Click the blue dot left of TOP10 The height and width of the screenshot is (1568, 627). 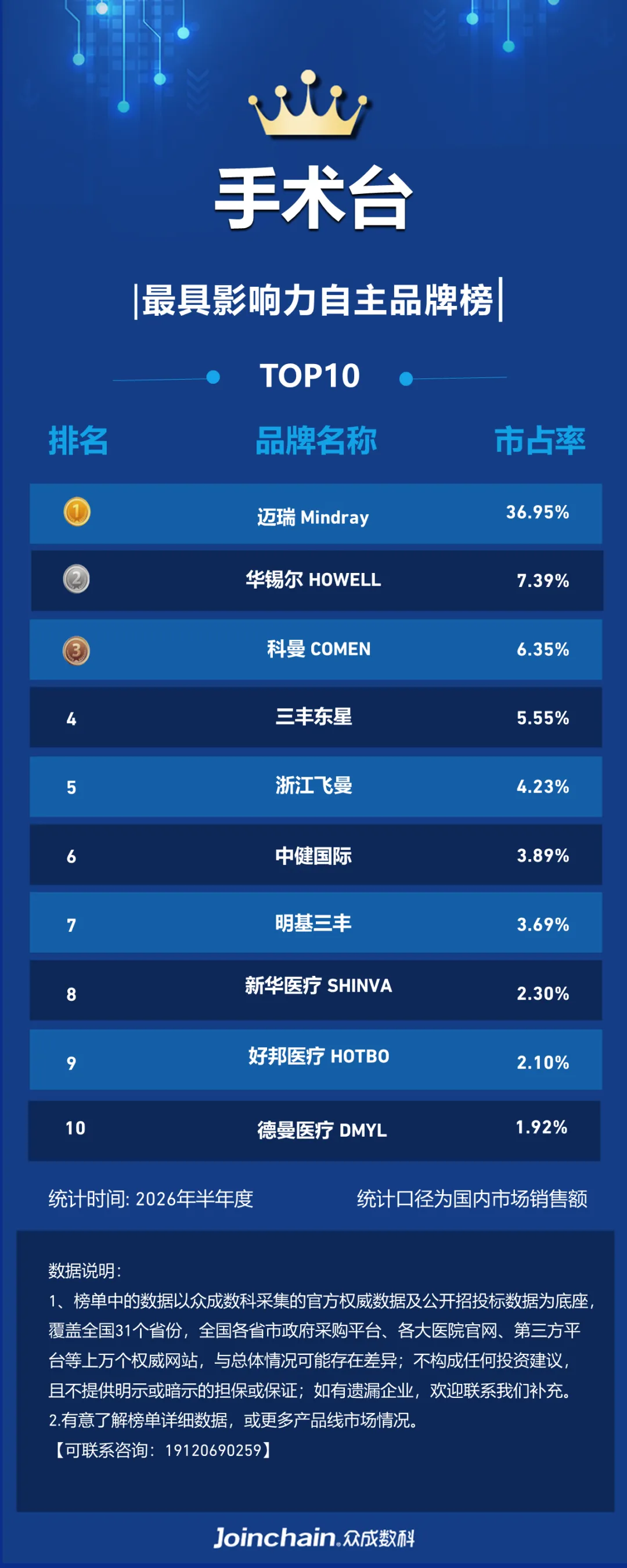tap(213, 377)
